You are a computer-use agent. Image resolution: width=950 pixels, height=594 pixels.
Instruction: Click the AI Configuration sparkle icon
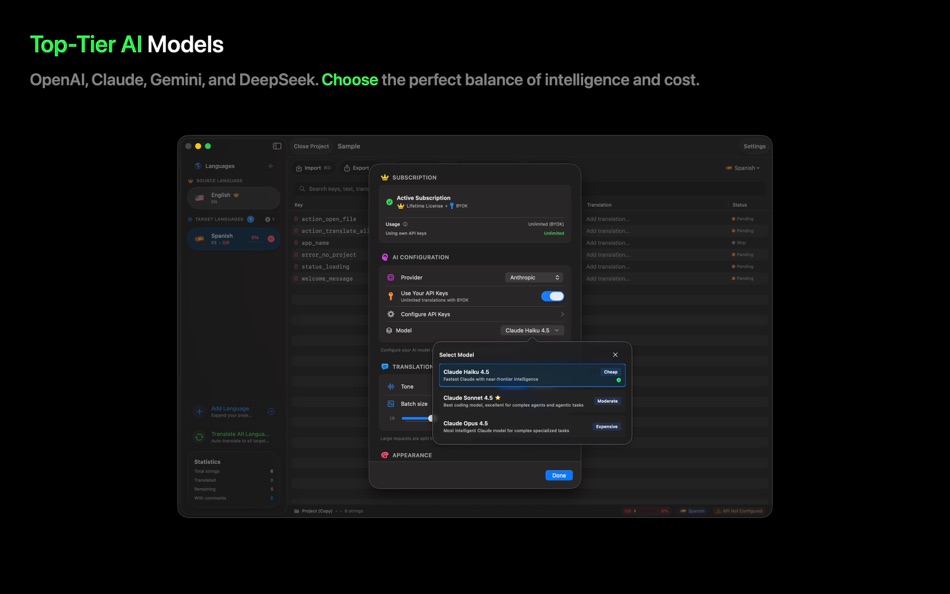(x=384, y=257)
